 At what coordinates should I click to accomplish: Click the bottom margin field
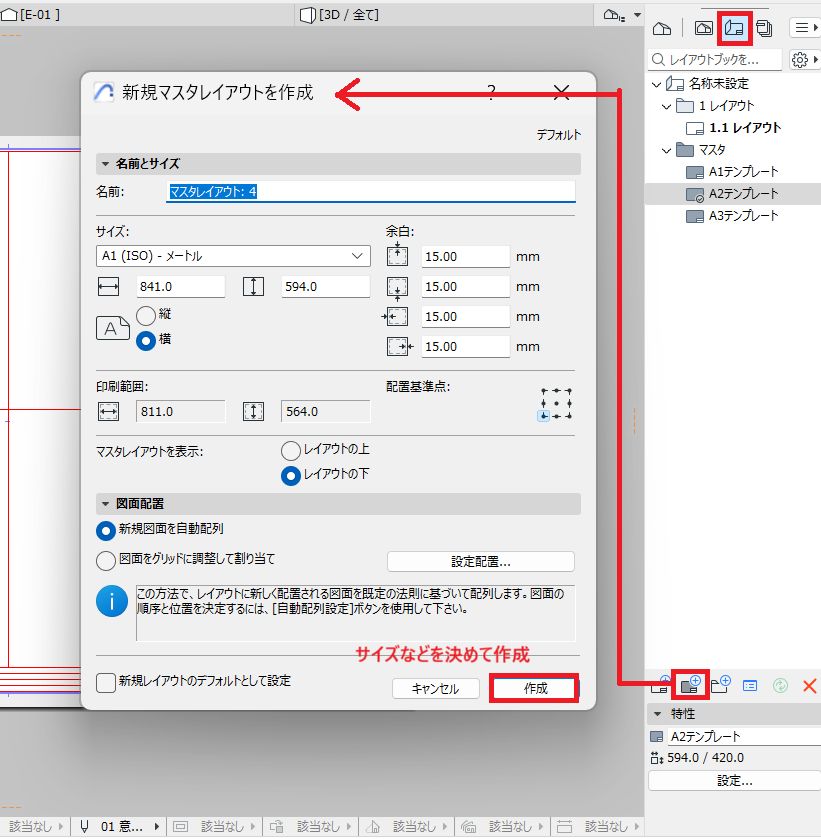pos(466,287)
